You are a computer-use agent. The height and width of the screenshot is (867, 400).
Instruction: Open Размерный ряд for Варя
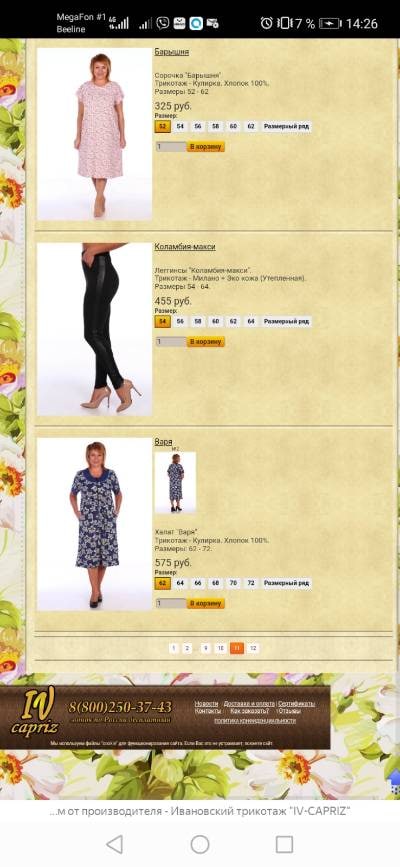click(286, 583)
